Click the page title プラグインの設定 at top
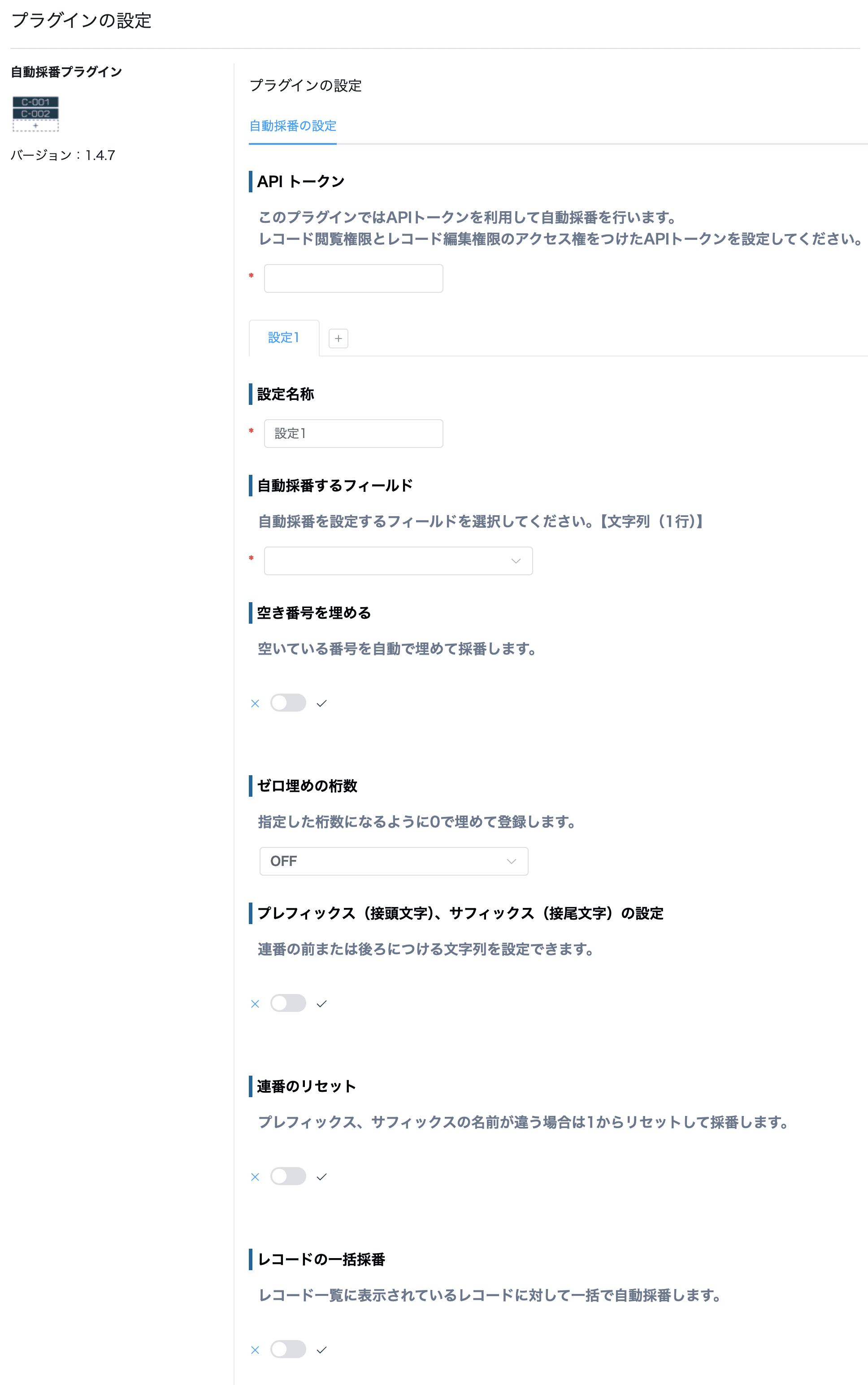 point(81,21)
